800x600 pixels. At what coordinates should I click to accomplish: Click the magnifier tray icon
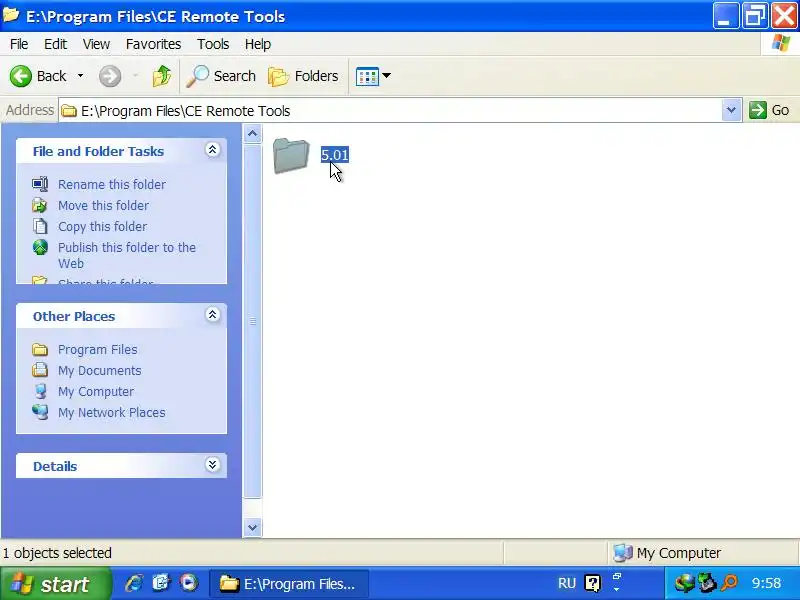tap(730, 583)
